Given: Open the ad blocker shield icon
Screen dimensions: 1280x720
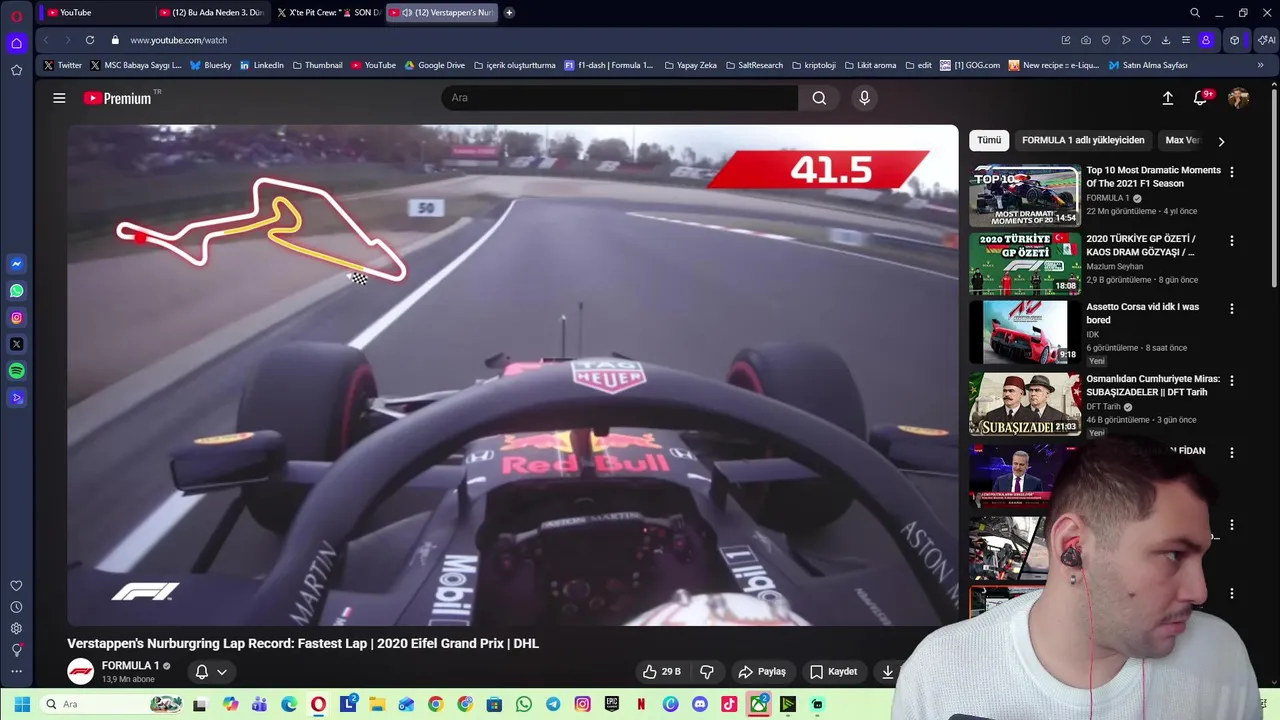Looking at the screenshot, I should (x=1106, y=40).
